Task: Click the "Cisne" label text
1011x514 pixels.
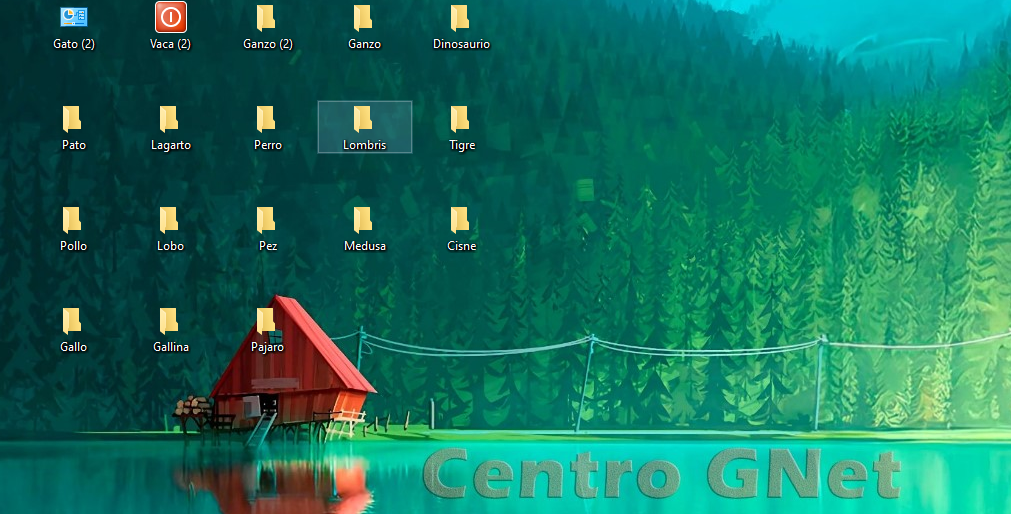Action: tap(462, 246)
